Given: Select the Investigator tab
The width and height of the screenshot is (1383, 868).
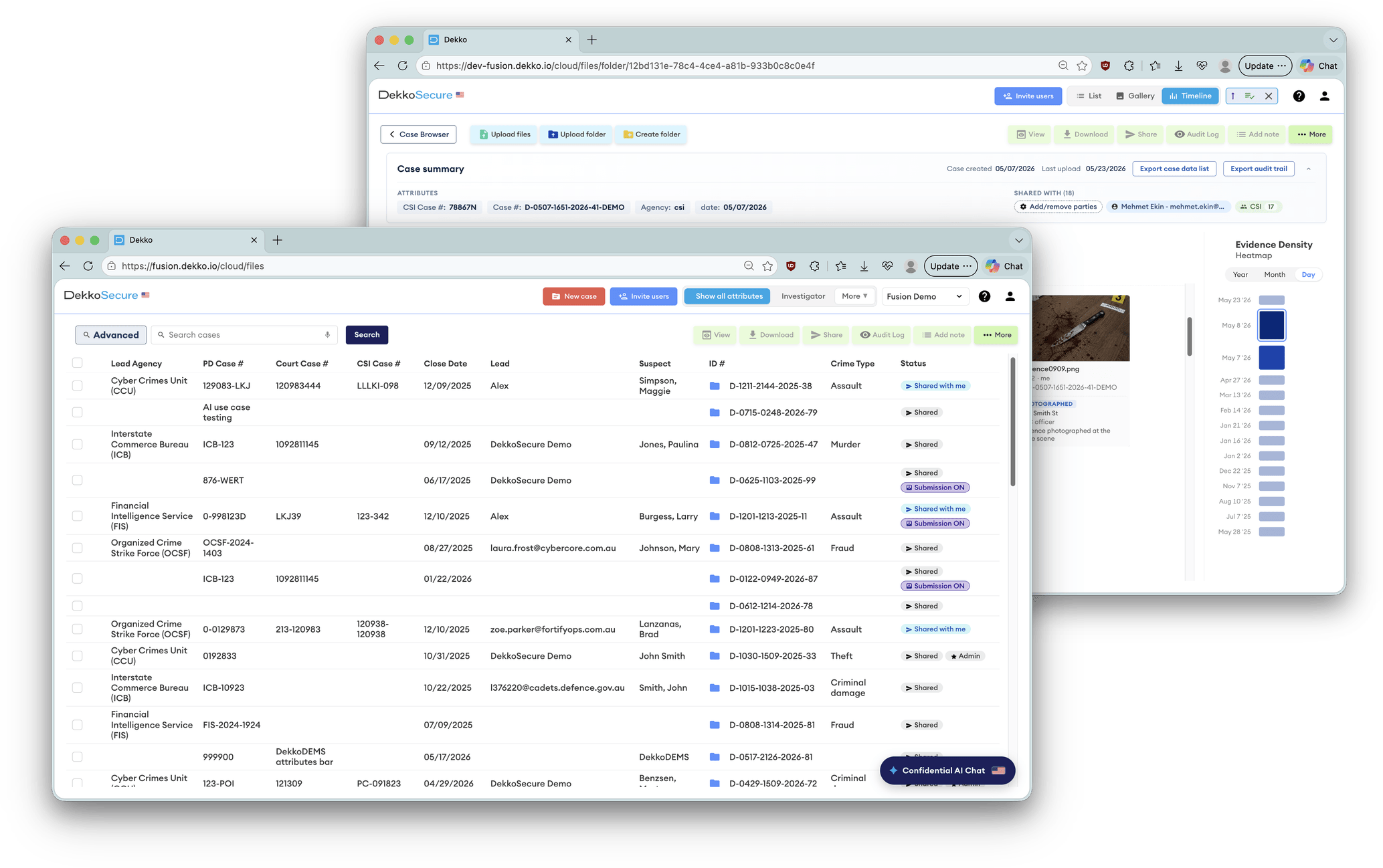Looking at the screenshot, I should click(803, 296).
